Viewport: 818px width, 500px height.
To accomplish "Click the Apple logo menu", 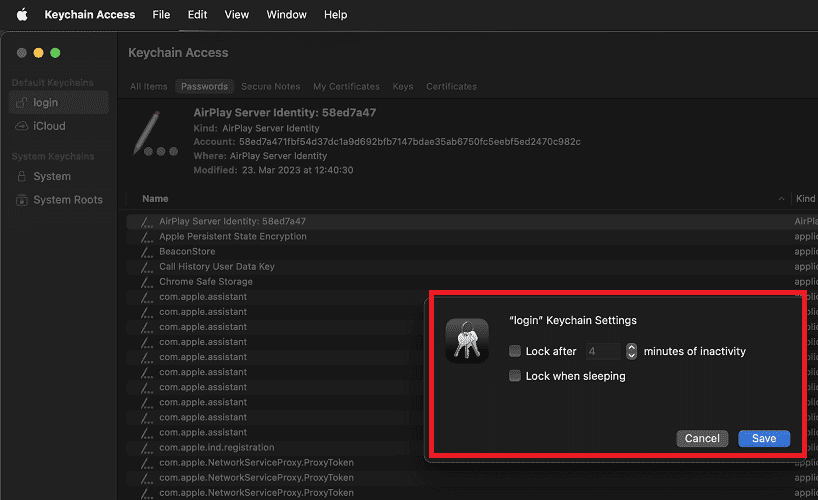I will click(x=22, y=15).
